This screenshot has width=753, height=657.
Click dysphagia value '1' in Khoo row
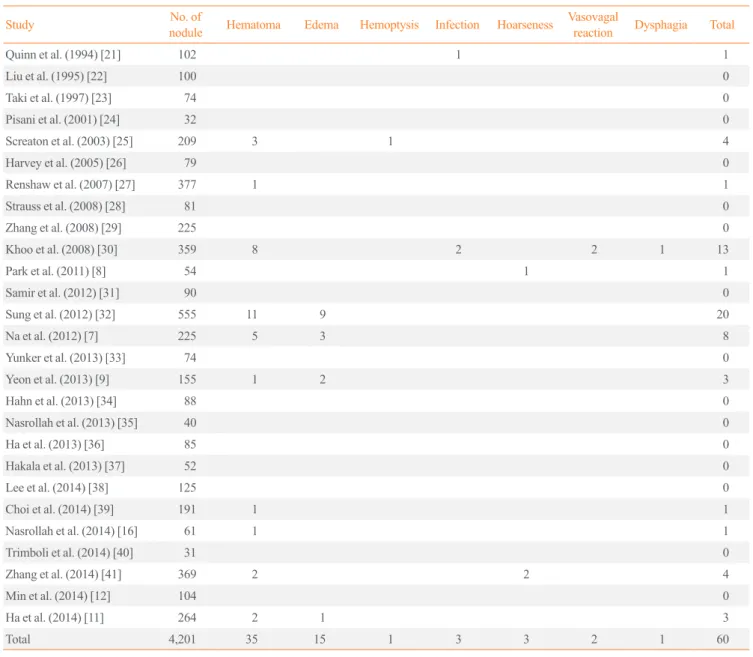click(x=662, y=249)
